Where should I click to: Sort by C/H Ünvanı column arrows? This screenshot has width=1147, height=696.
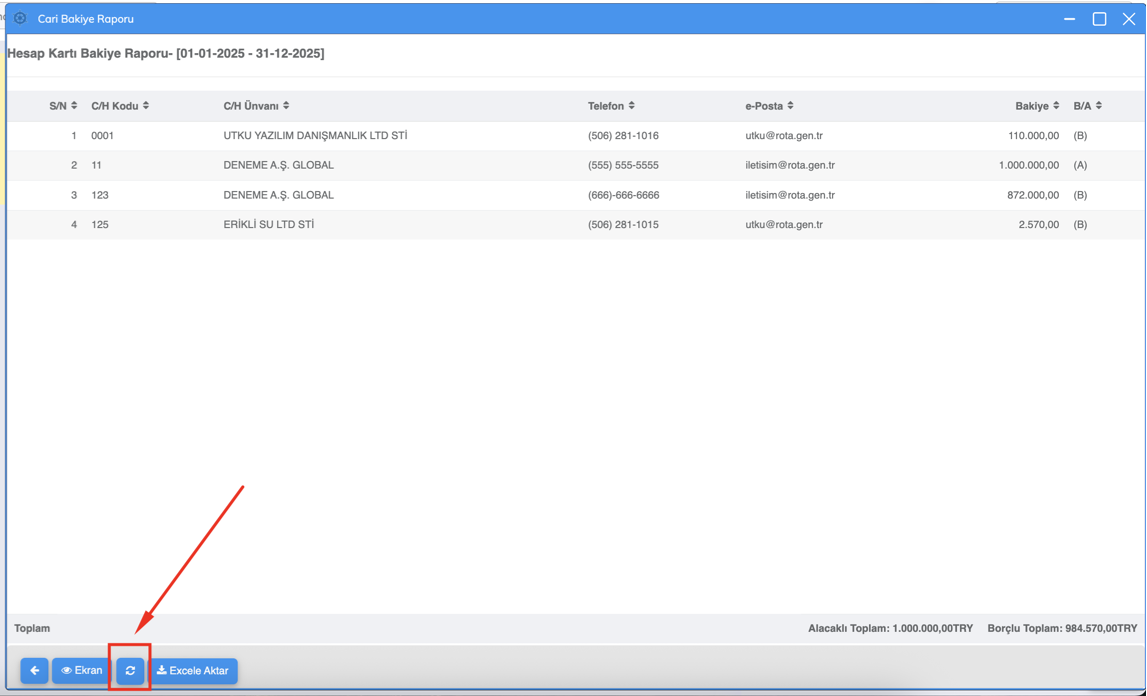point(286,106)
